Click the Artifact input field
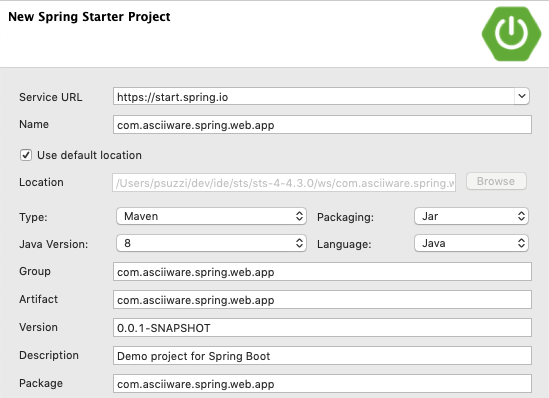 coord(322,300)
